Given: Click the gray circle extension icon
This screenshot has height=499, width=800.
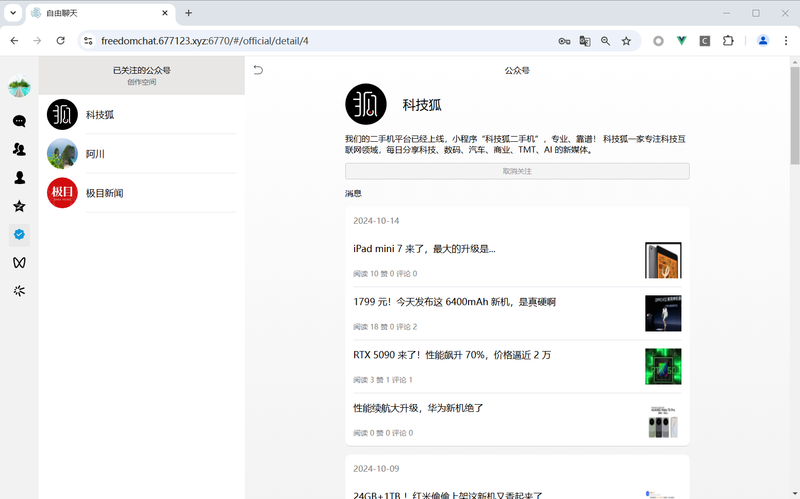Looking at the screenshot, I should click(x=658, y=41).
